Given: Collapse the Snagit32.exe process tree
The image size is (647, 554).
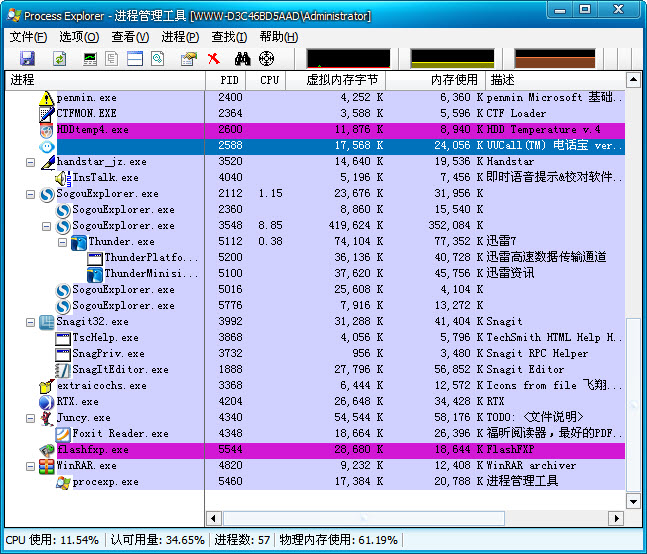Looking at the screenshot, I should point(30,322).
